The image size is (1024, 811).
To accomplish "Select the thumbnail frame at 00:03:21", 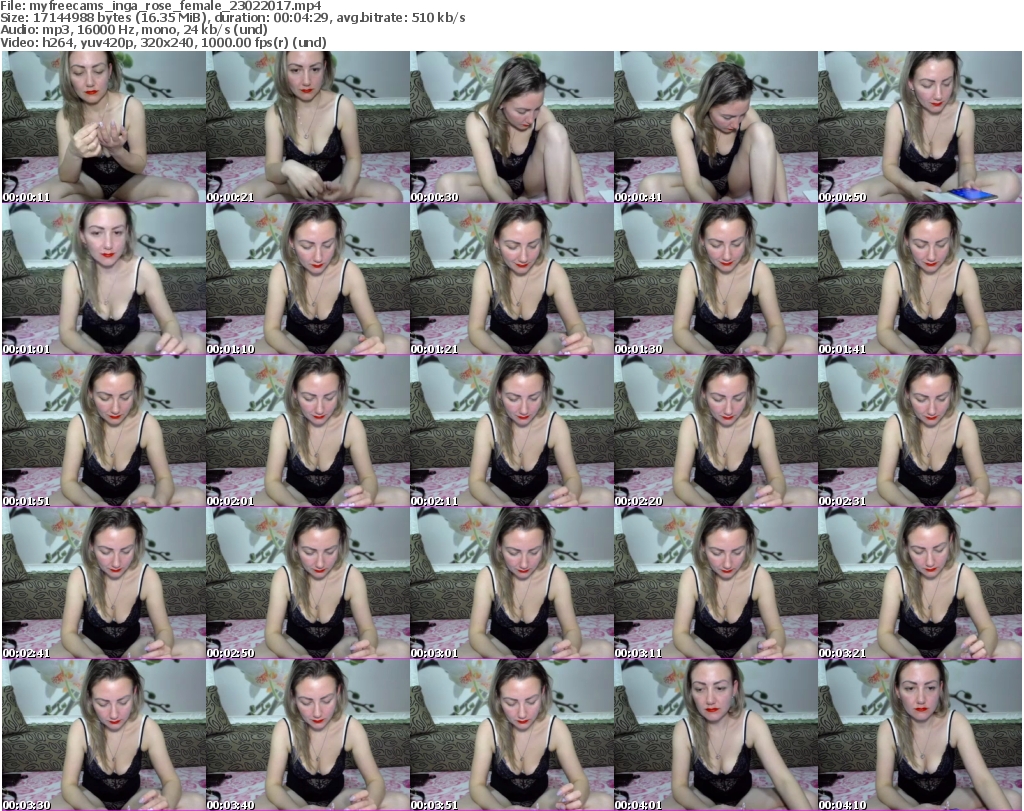I will (919, 583).
